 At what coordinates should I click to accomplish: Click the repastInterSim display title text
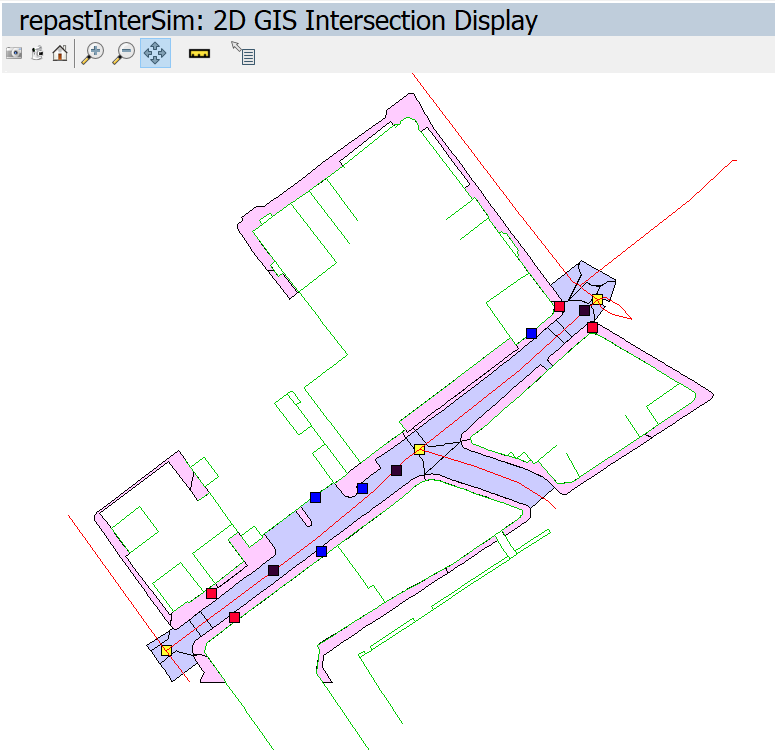click(278, 21)
